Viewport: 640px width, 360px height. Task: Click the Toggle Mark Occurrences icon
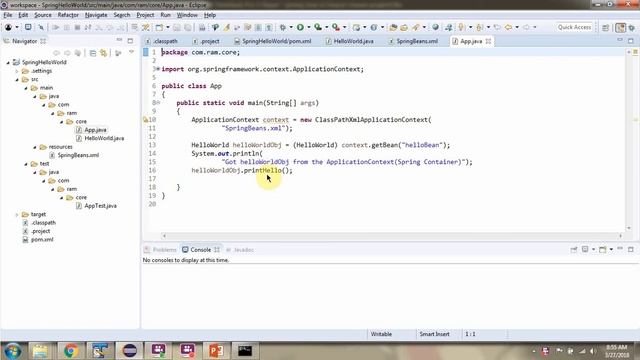[227, 27]
